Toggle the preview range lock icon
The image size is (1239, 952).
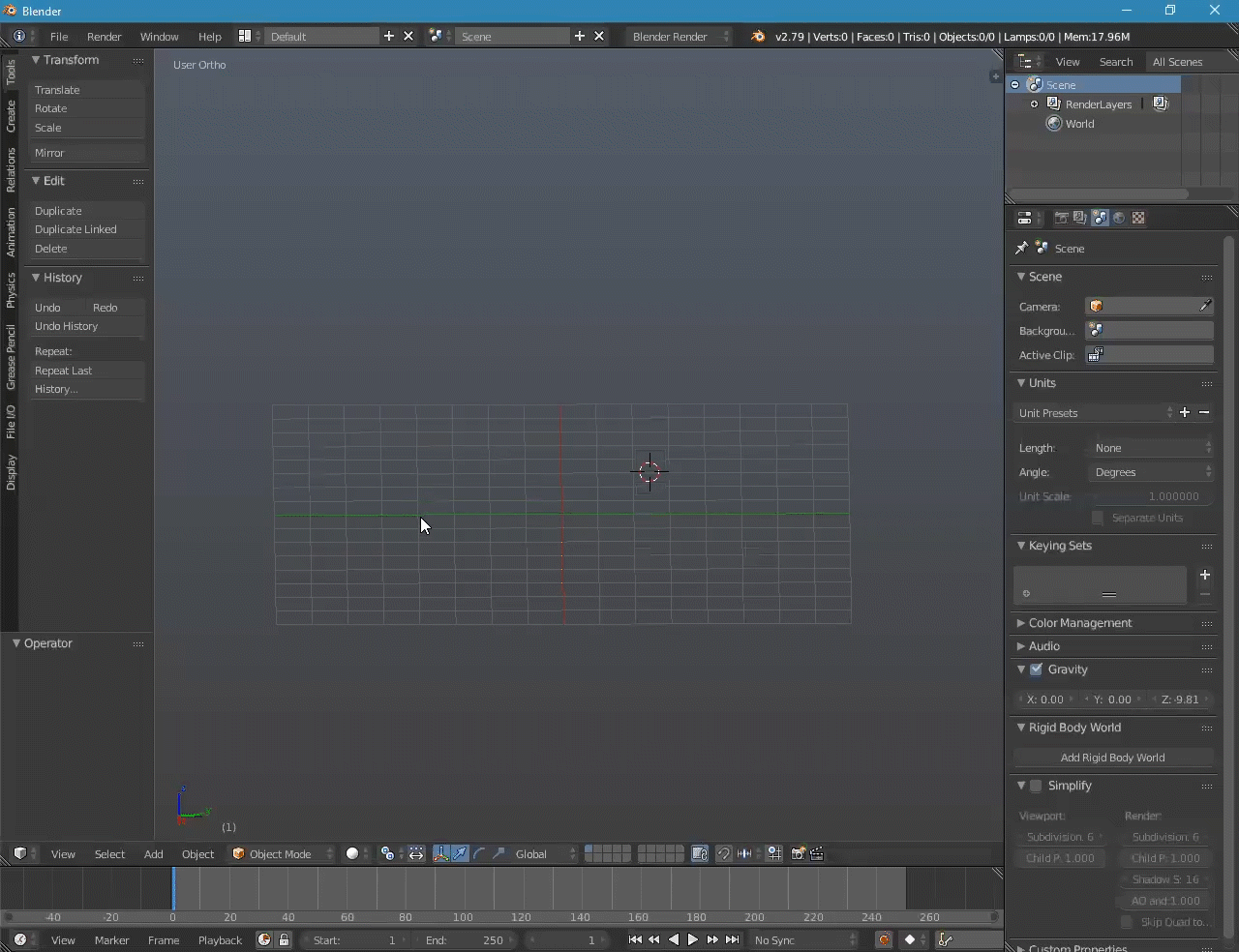(x=284, y=939)
